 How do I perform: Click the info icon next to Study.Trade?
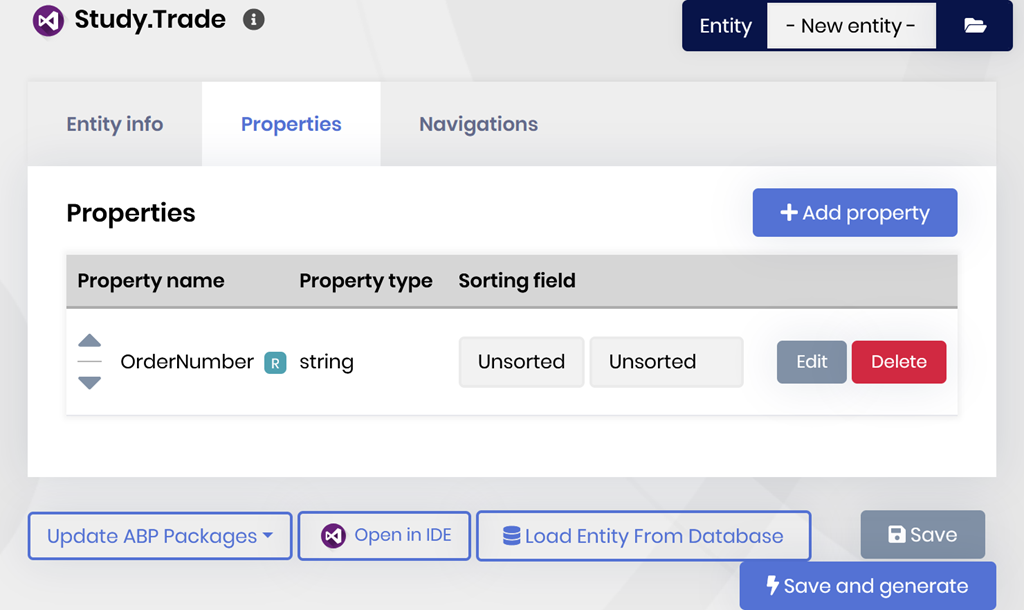click(254, 20)
